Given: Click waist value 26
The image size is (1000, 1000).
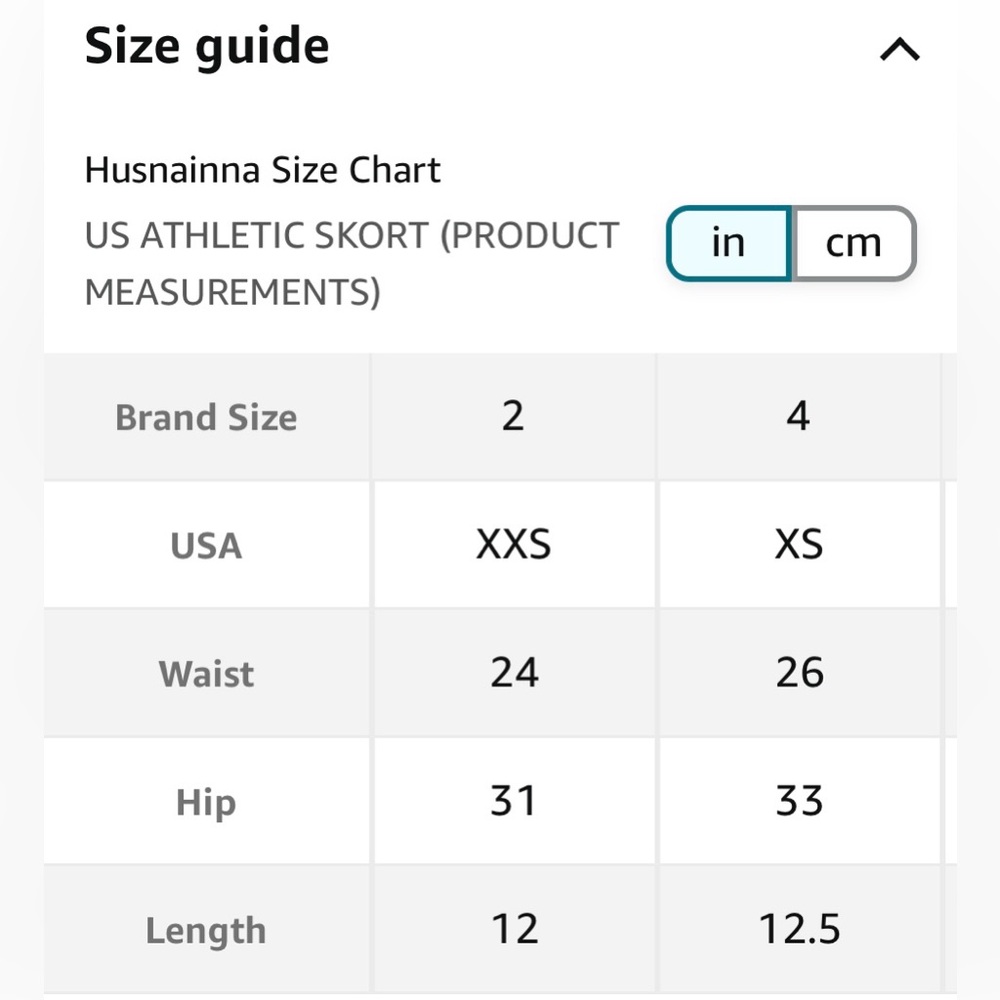Looking at the screenshot, I should 799,673.
